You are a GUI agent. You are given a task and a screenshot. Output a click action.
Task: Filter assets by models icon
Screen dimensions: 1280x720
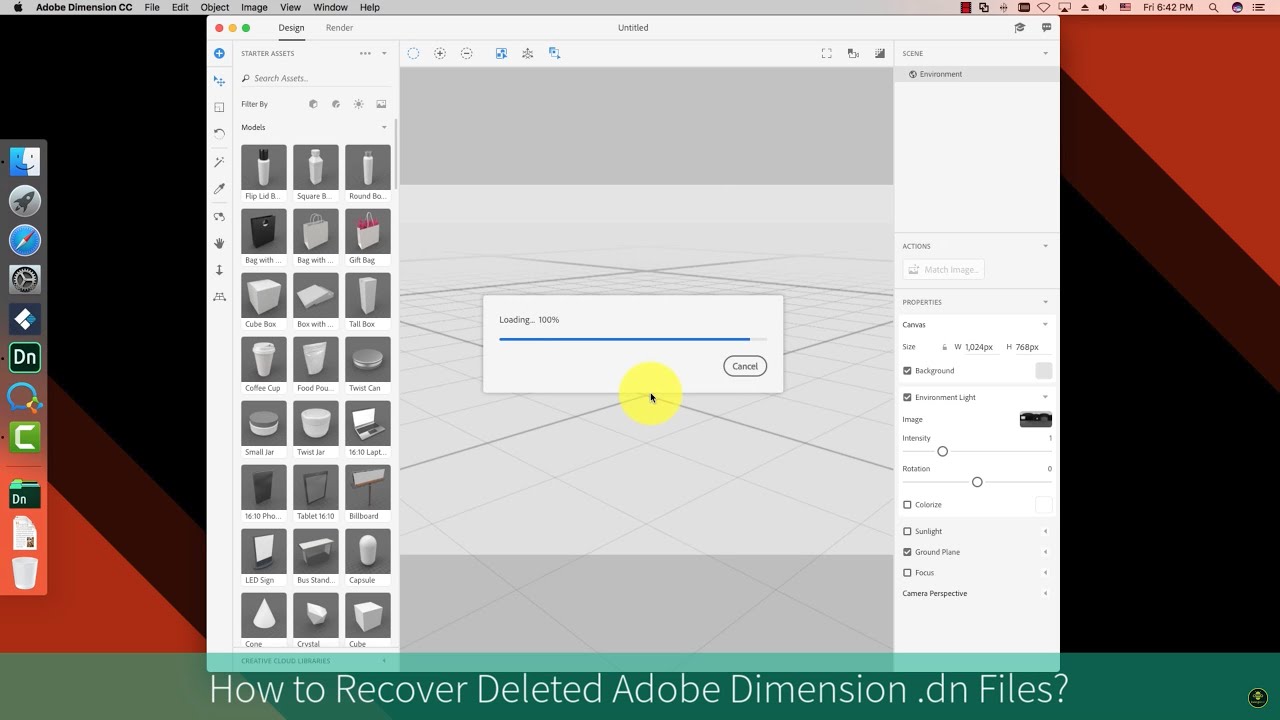coord(313,104)
